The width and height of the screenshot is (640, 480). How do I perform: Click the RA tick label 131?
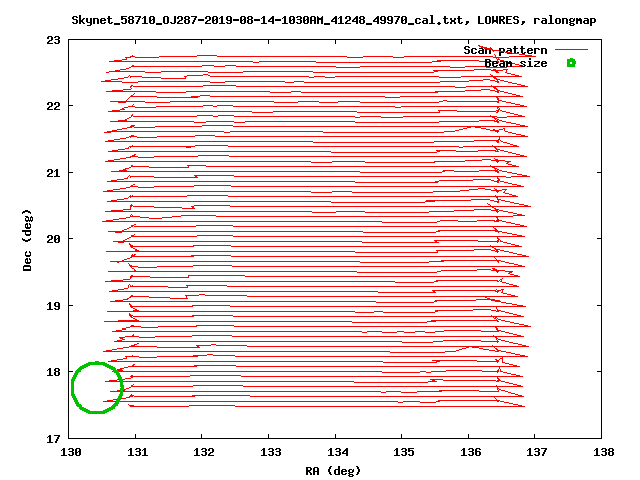(x=138, y=452)
